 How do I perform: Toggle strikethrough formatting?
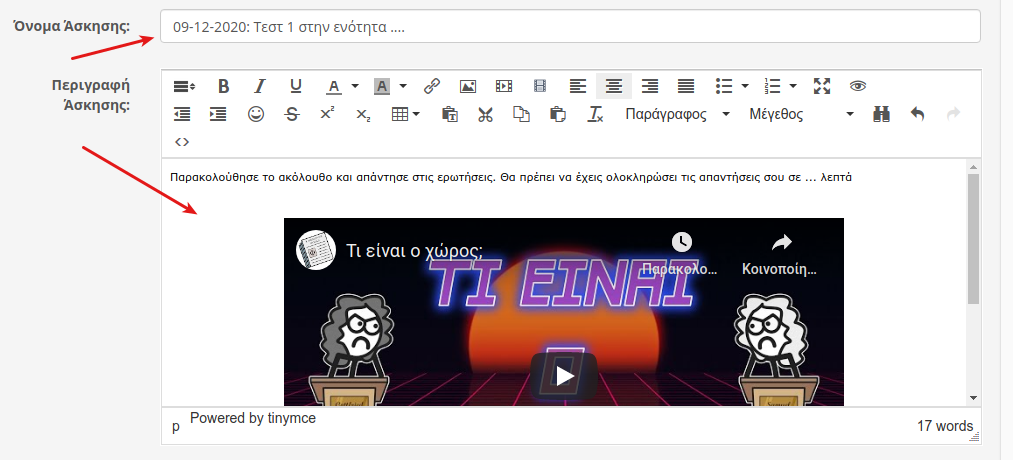(x=292, y=114)
